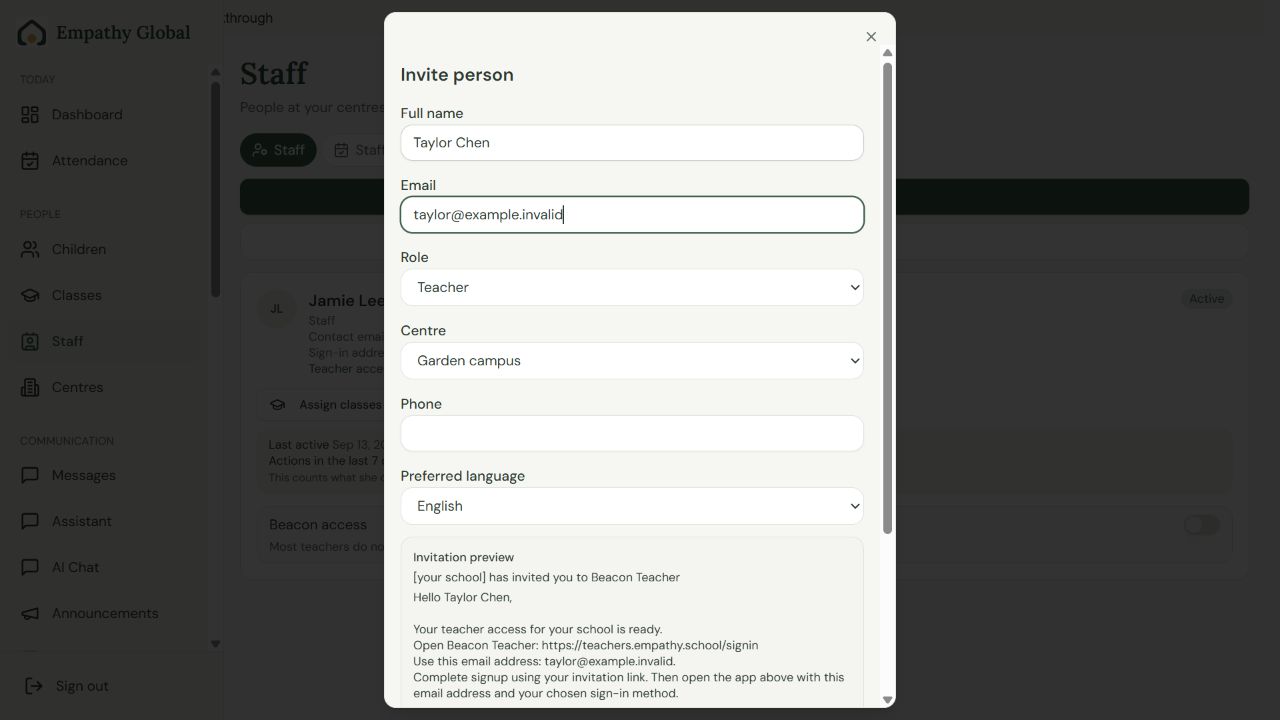This screenshot has width=1280, height=720.
Task: Open Dashboard from the sidebar icon
Action: (30, 115)
